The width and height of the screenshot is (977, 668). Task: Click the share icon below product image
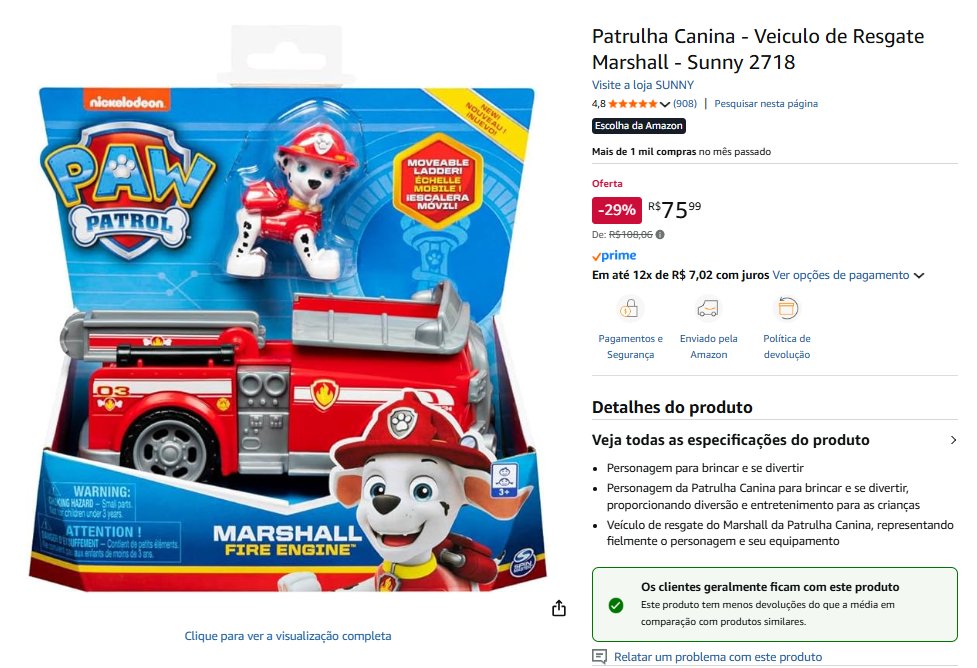pyautogui.click(x=559, y=608)
